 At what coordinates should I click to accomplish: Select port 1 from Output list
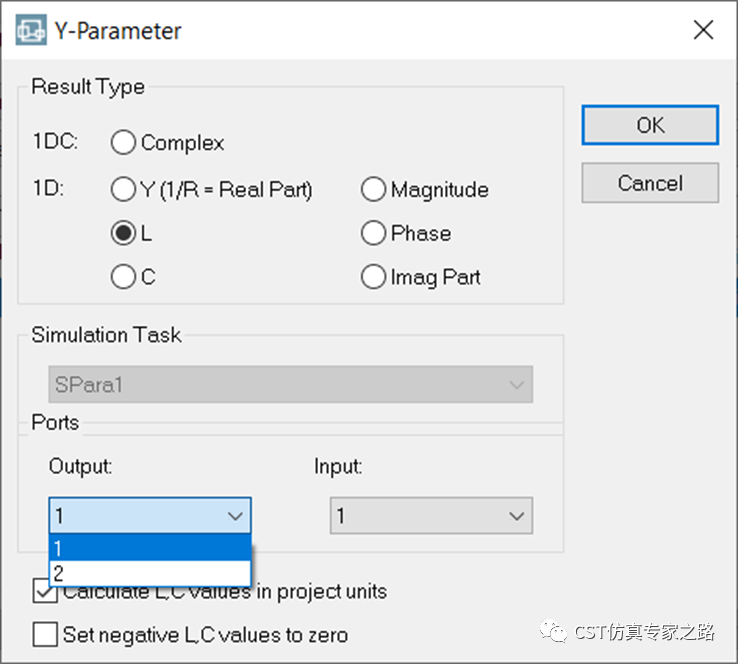(150, 548)
